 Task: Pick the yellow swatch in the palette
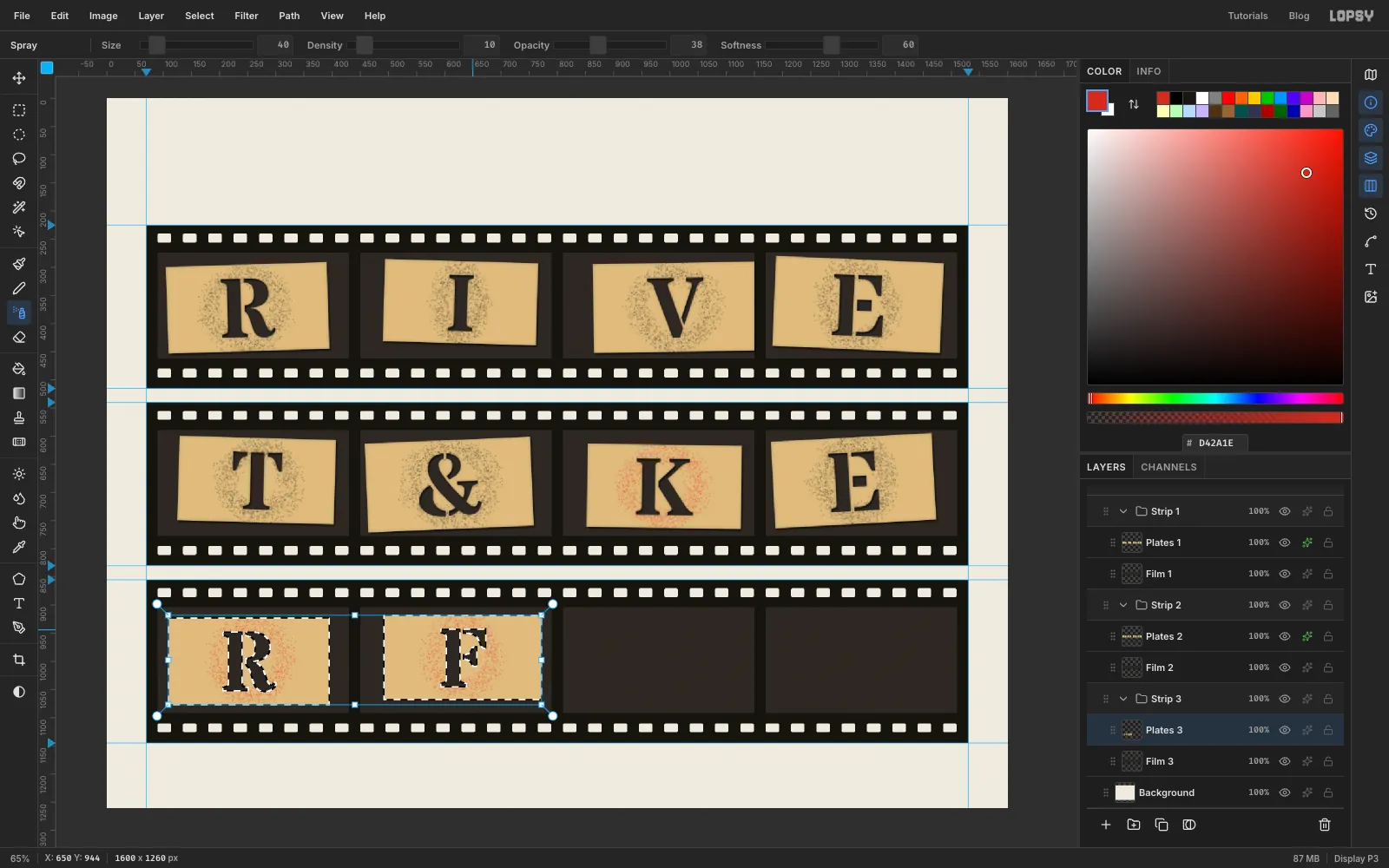click(1254, 98)
